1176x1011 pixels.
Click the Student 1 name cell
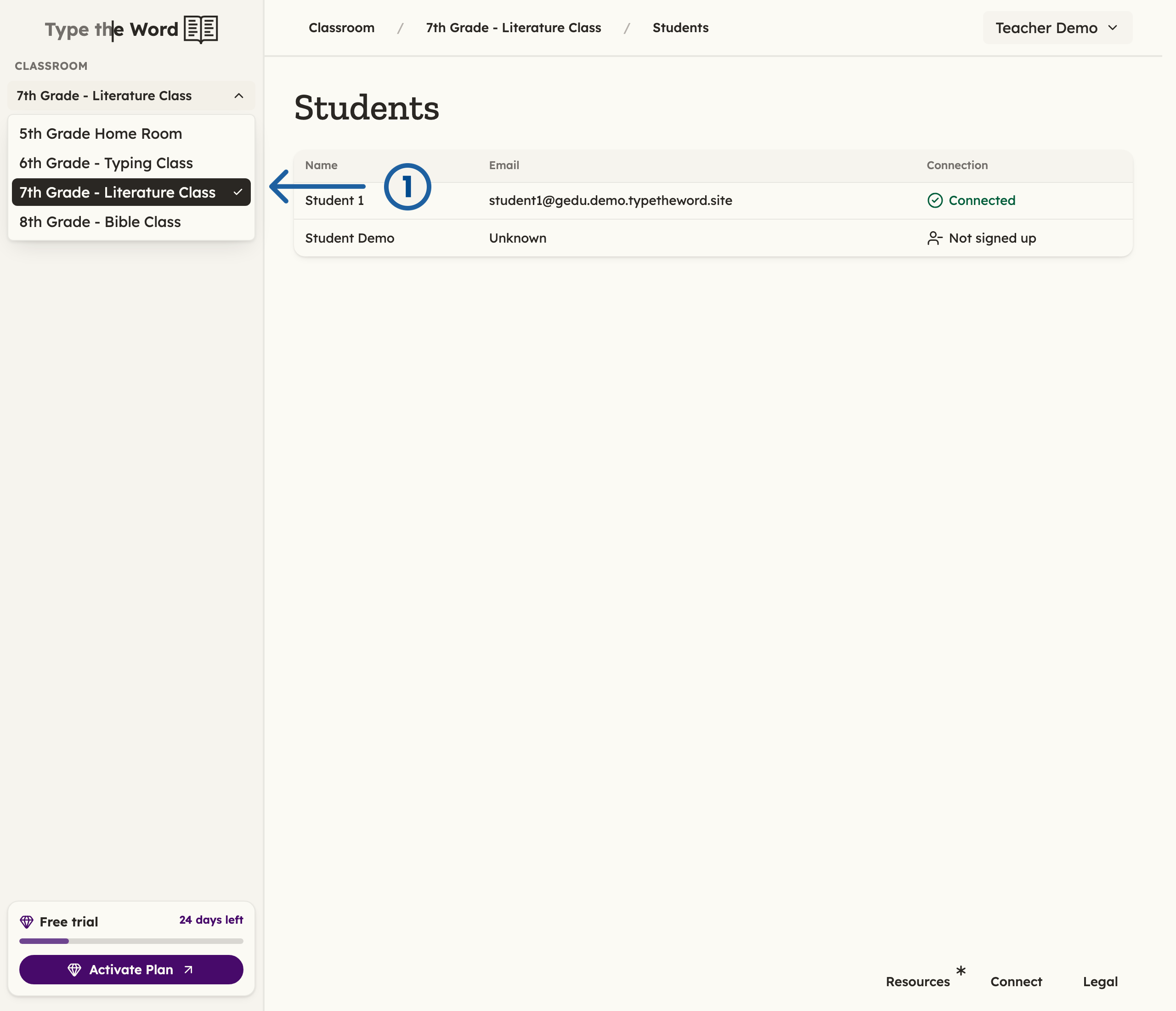(x=334, y=200)
